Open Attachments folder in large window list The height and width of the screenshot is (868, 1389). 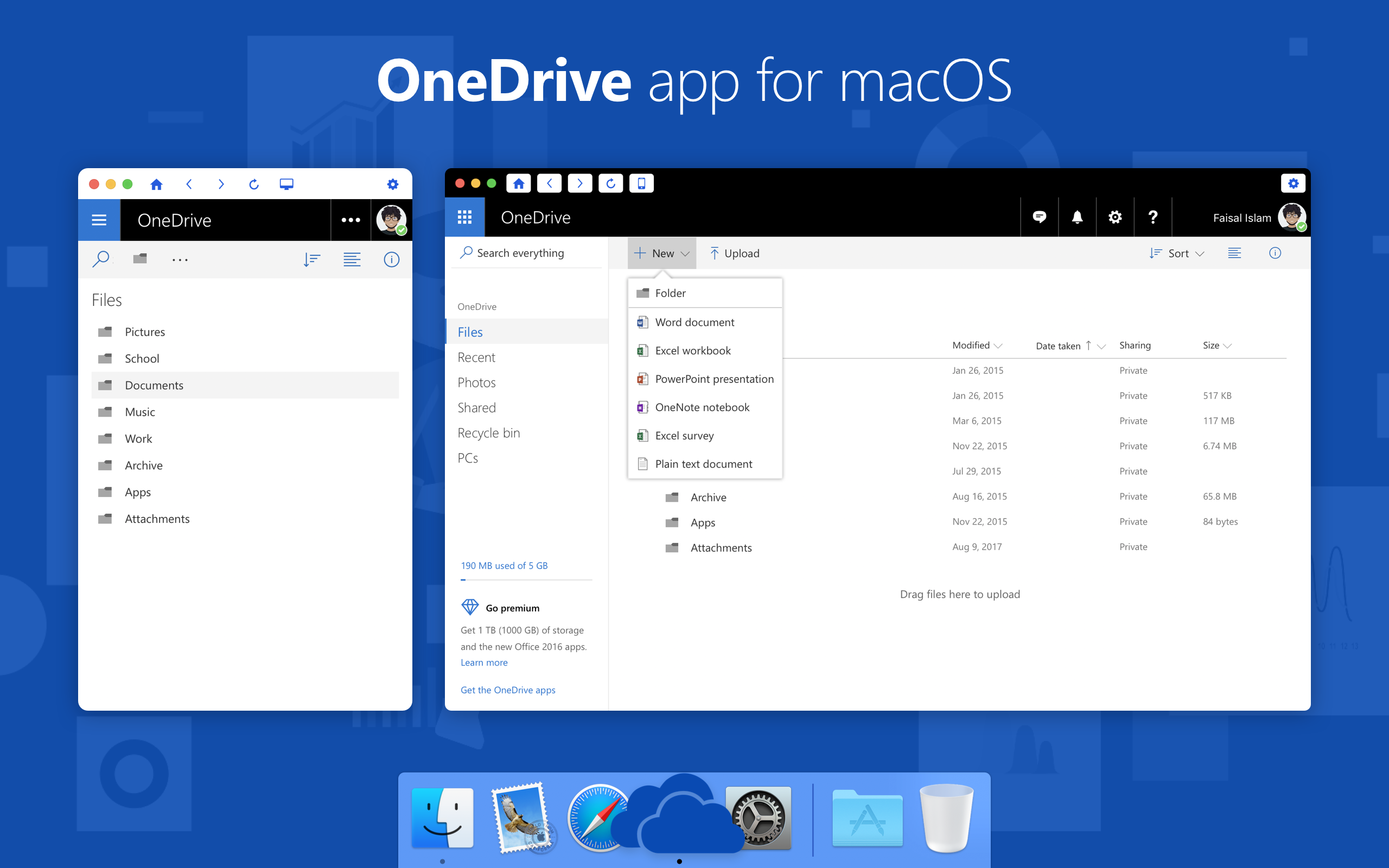tap(721, 548)
